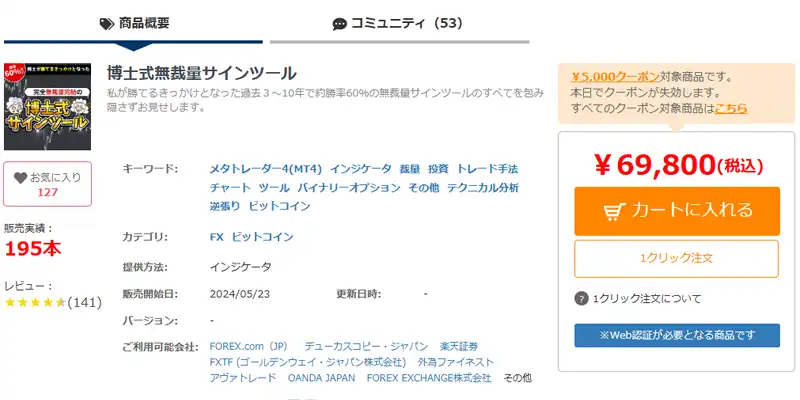Click the speech bubble icon beside コミュニティ

tap(339, 24)
